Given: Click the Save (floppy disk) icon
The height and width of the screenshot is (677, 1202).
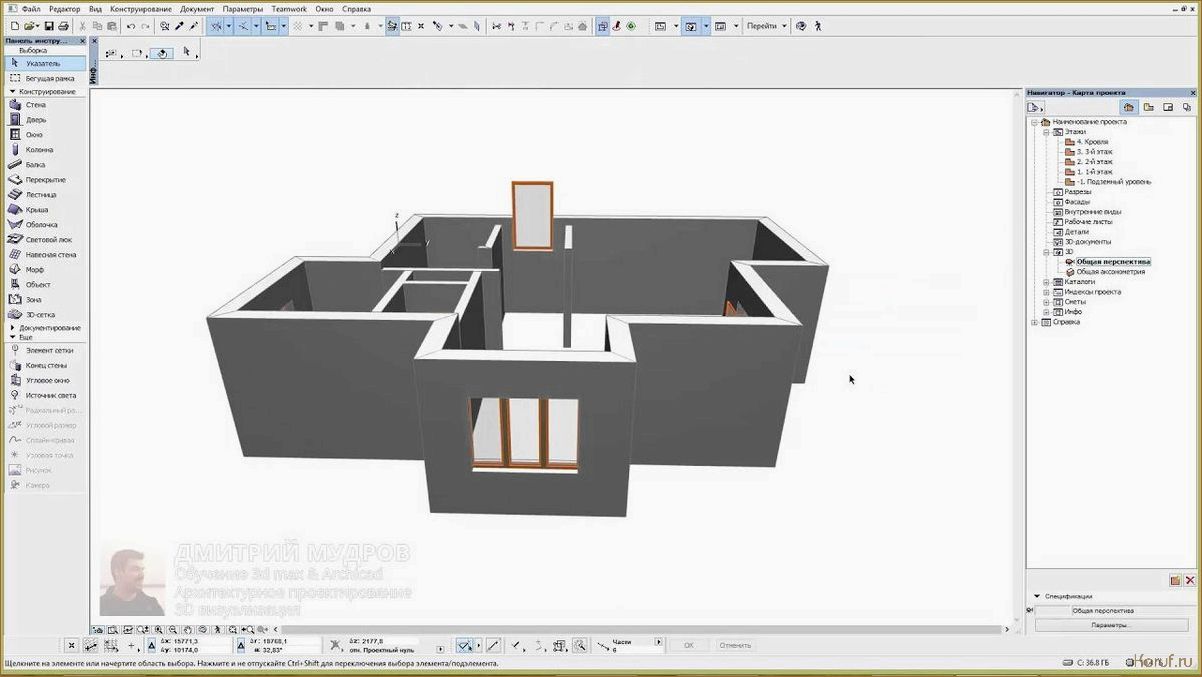Looking at the screenshot, I should point(48,26).
